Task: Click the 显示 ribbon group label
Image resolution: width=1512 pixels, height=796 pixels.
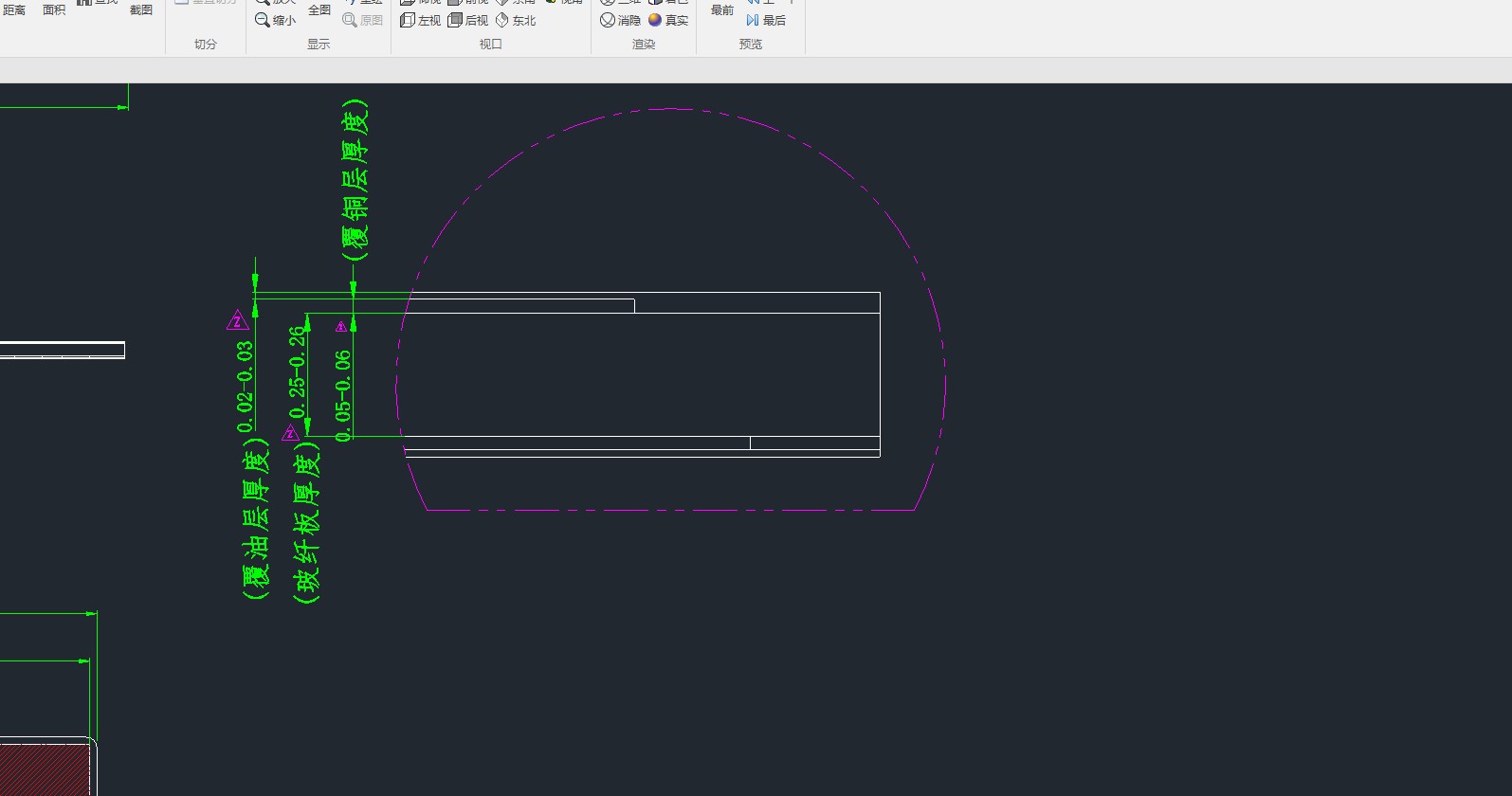Action: click(319, 45)
